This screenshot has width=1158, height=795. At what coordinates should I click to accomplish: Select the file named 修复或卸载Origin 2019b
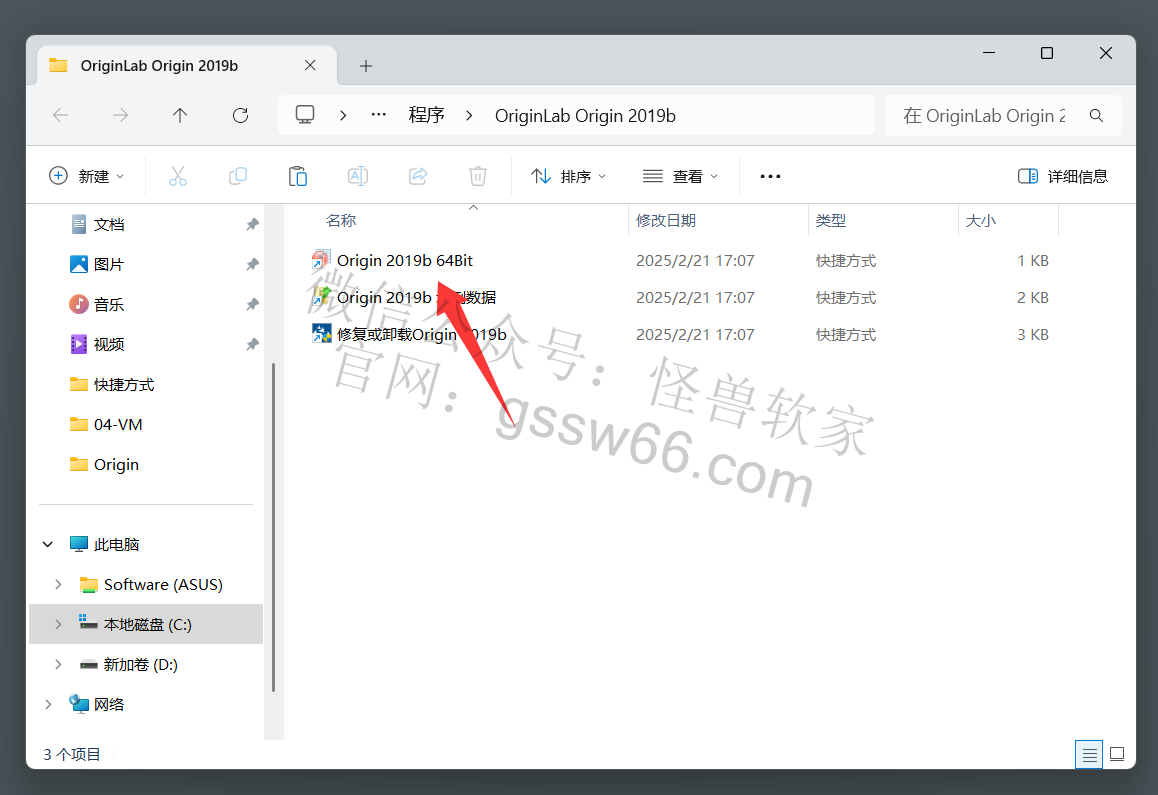coord(422,334)
